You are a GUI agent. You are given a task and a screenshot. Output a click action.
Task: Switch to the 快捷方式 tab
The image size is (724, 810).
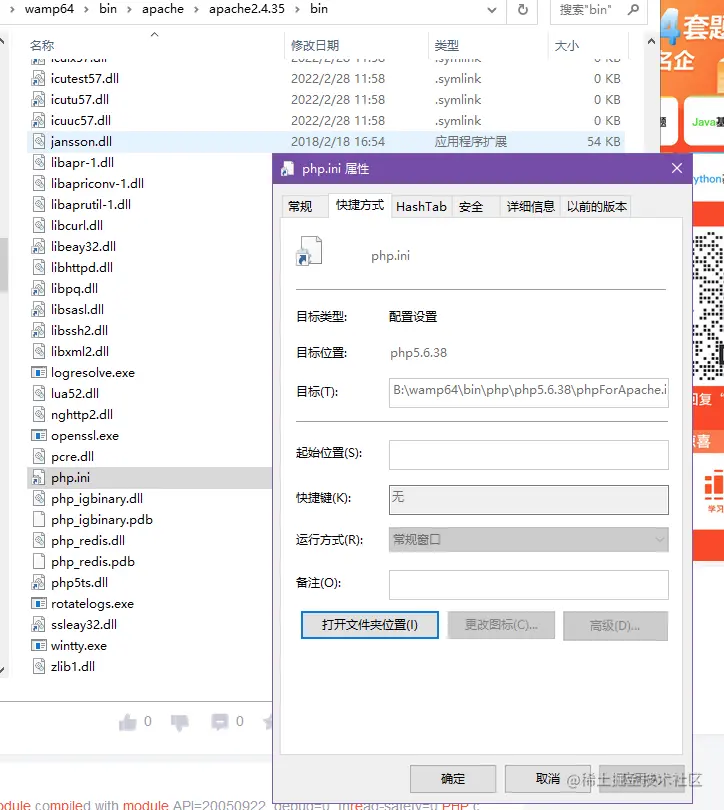coord(360,205)
